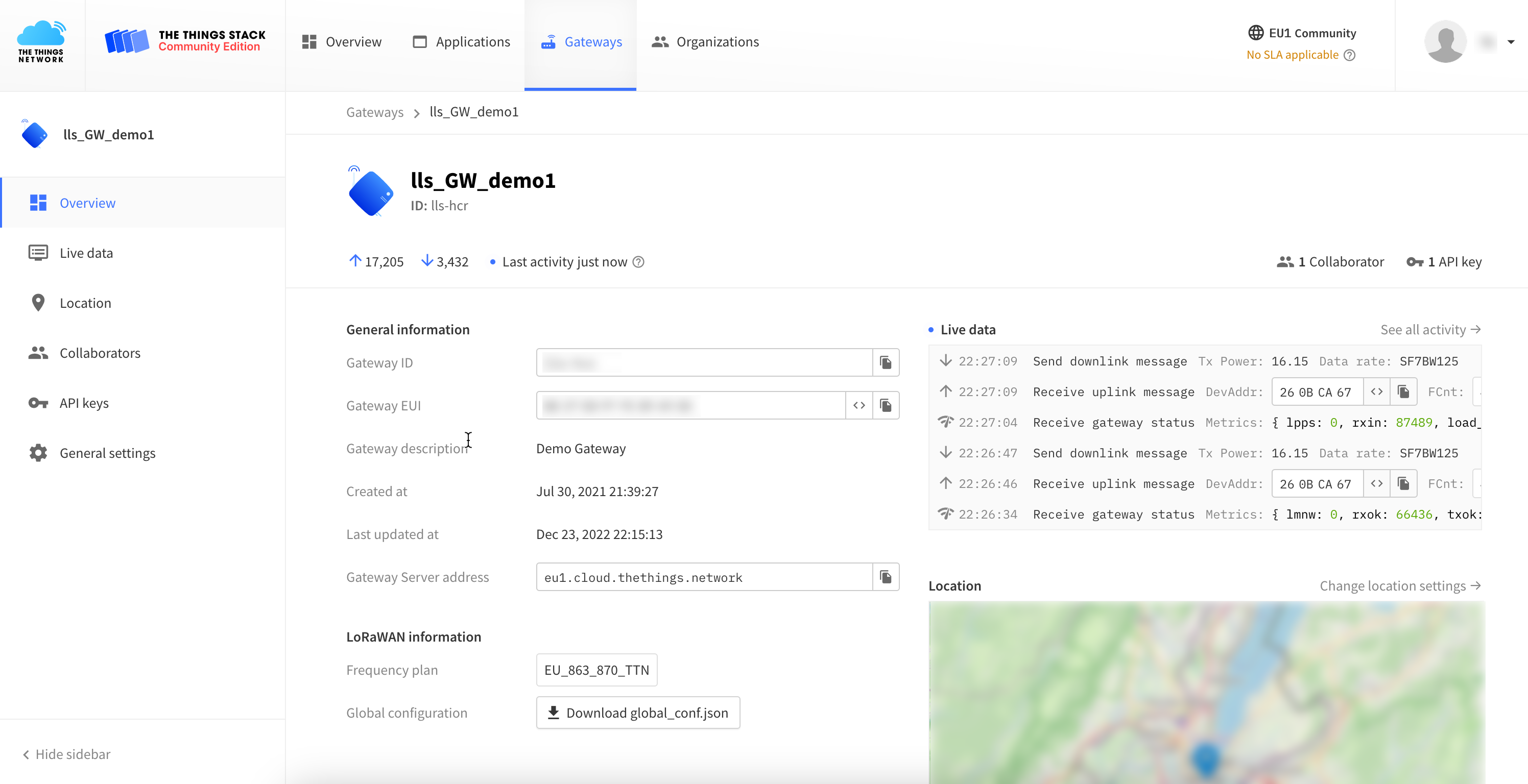The image size is (1528, 784).
Task: Click the SLA help question icon
Action: click(1349, 55)
